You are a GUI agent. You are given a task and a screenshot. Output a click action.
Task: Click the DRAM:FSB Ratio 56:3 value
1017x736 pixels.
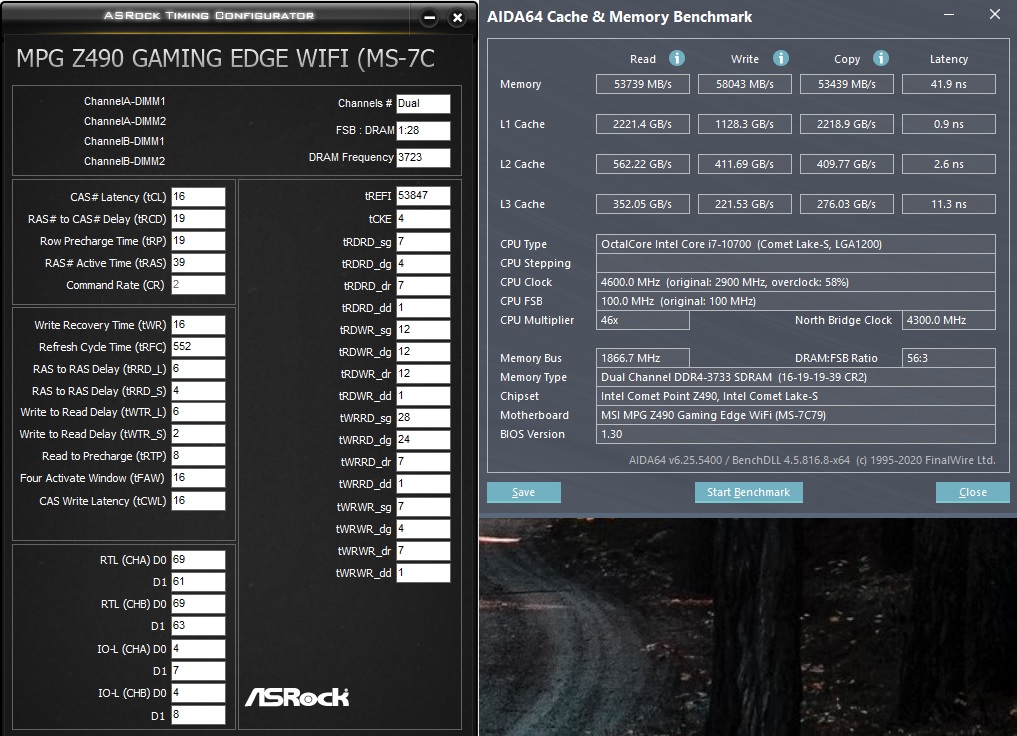949,358
